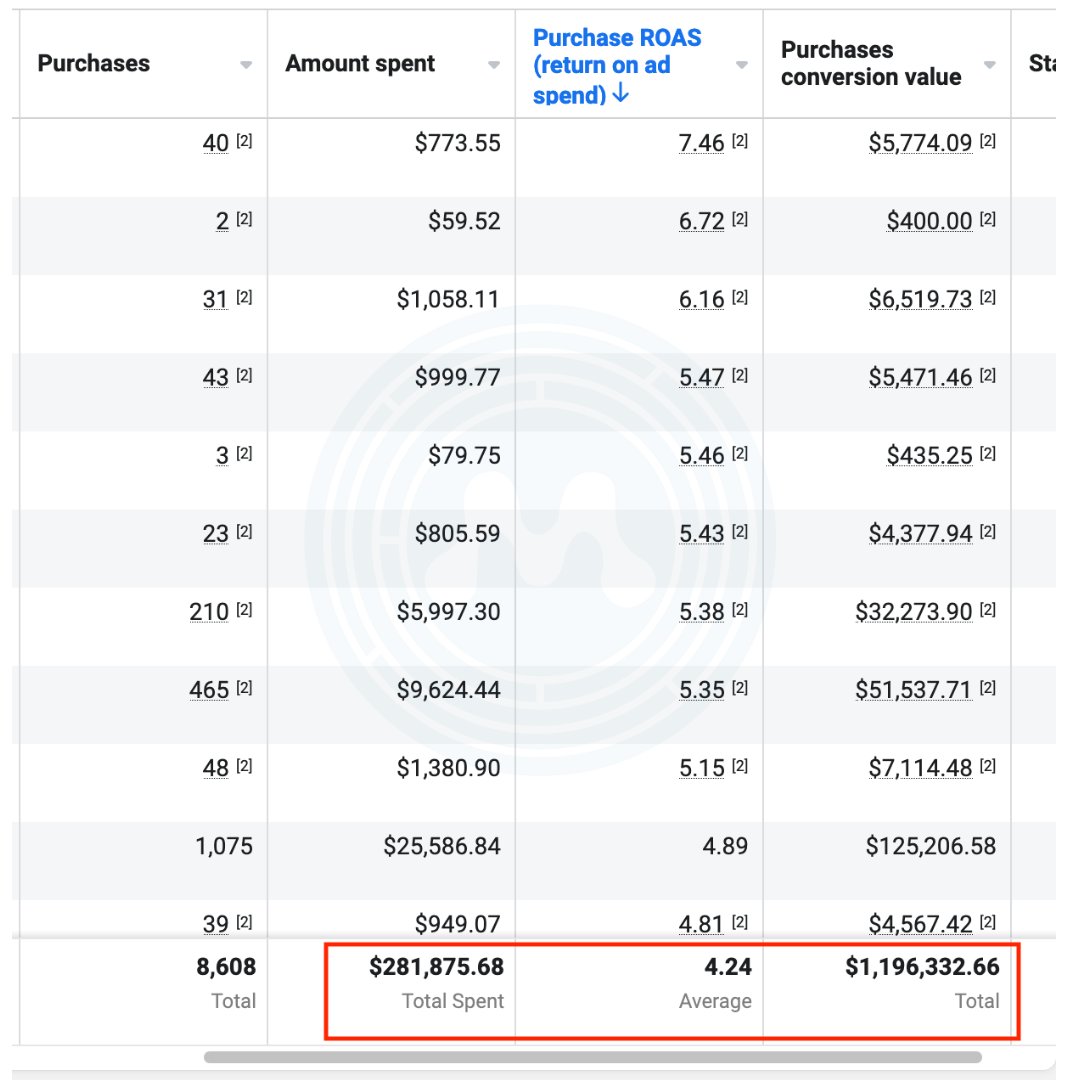Click conversion value $32,273.90
Screen dimensions: 1080x1080
coord(913,612)
